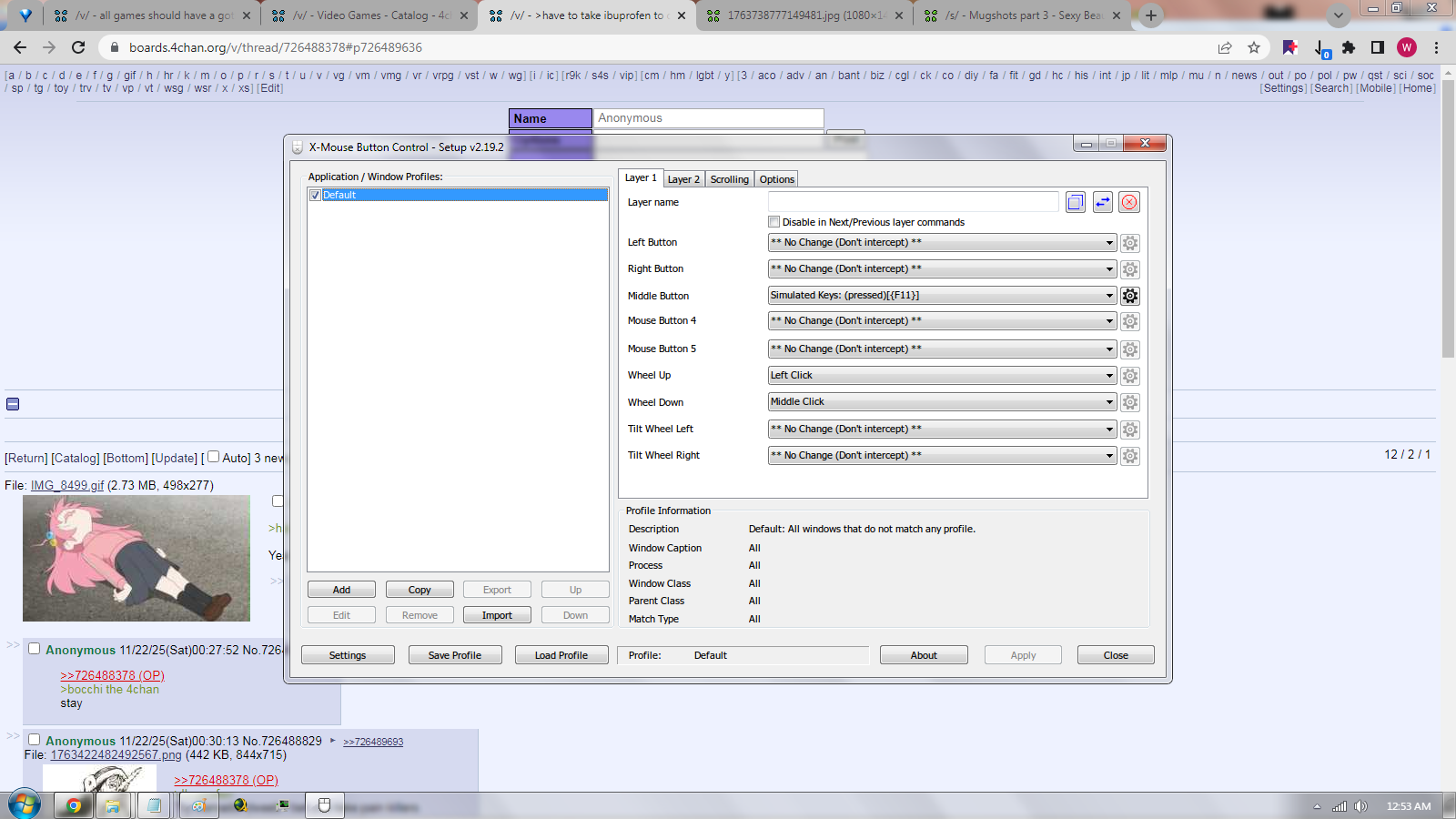1456x819 pixels.
Task: Click the Import button
Action: (x=497, y=615)
